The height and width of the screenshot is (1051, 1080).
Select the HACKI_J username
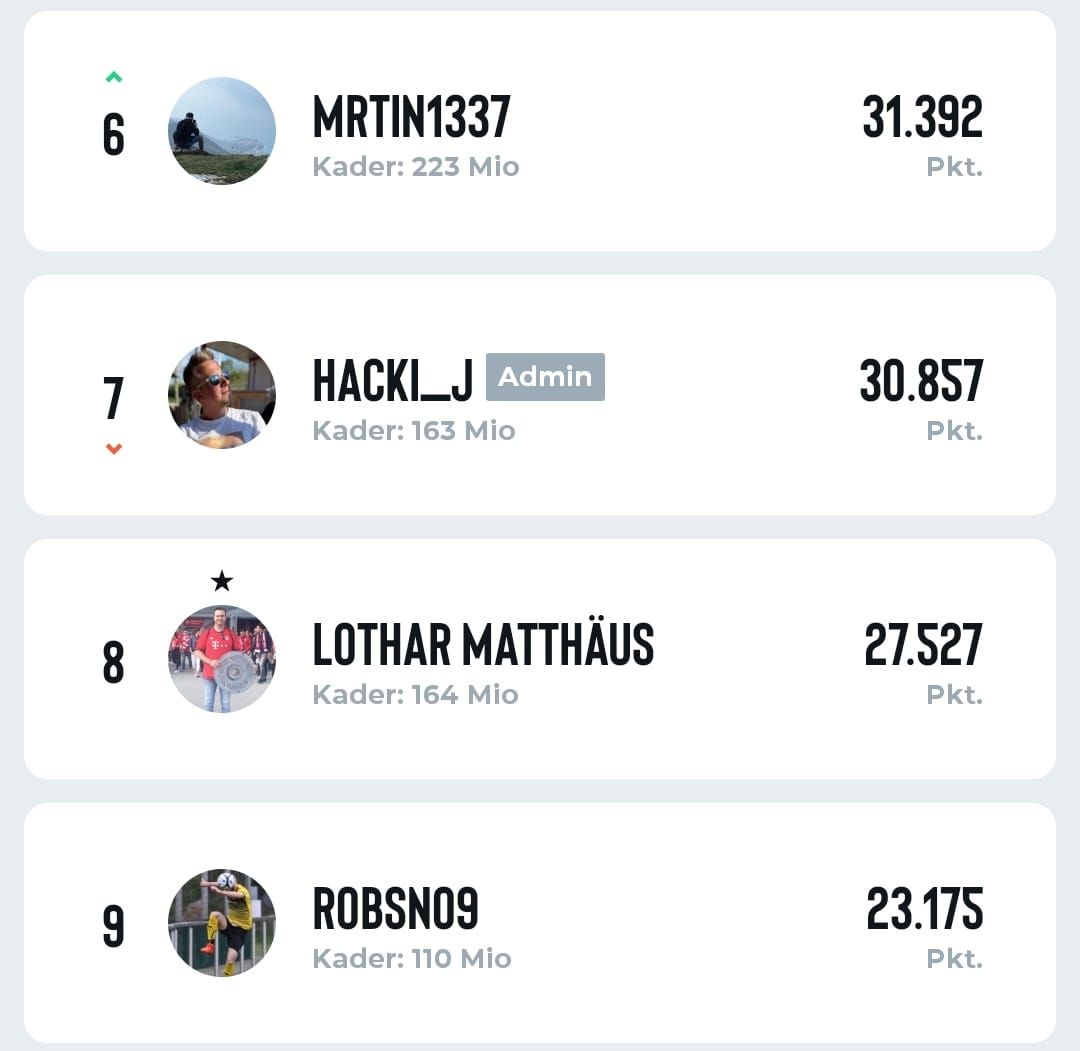click(x=393, y=381)
